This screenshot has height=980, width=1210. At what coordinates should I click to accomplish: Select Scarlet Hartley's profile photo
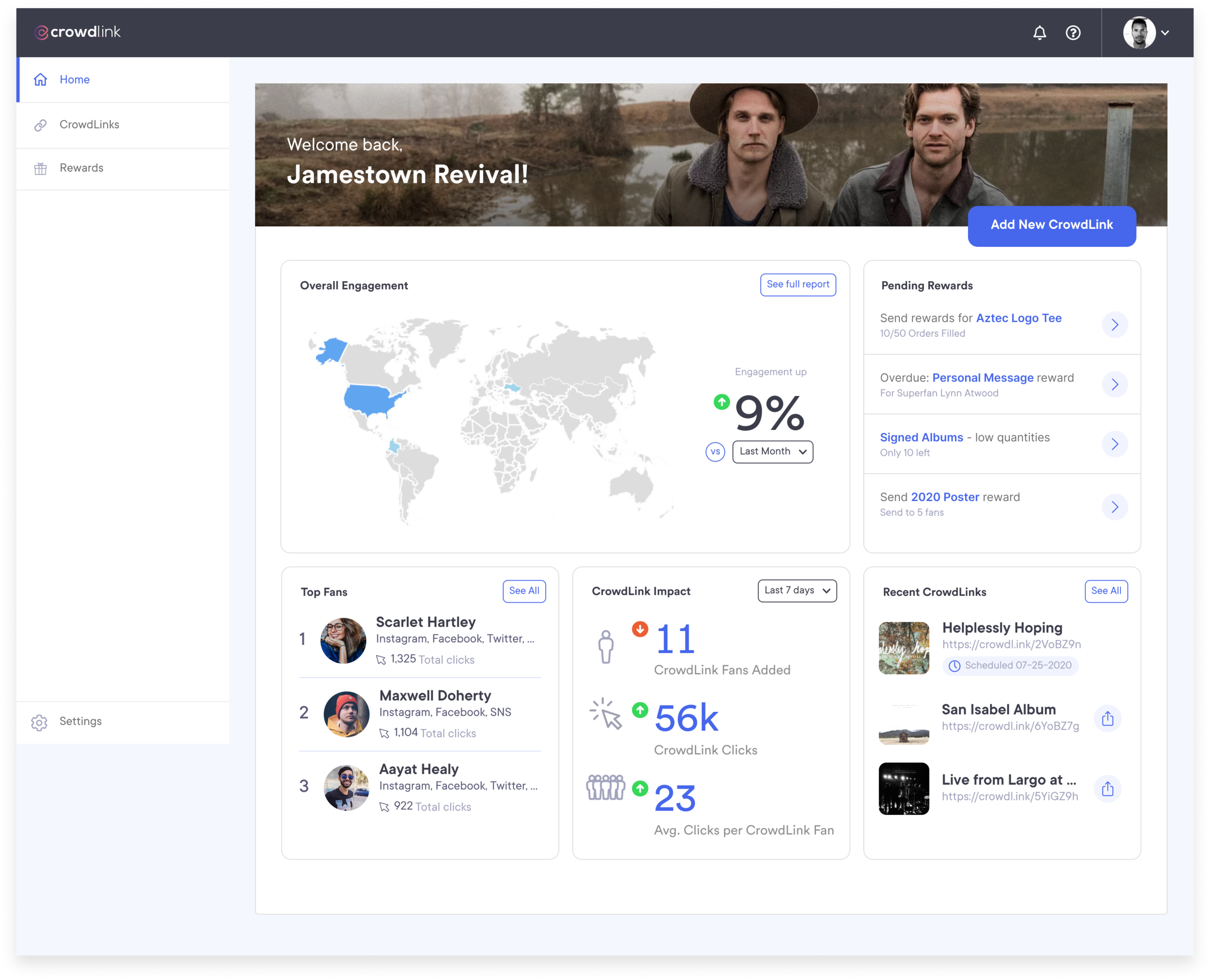tap(343, 641)
